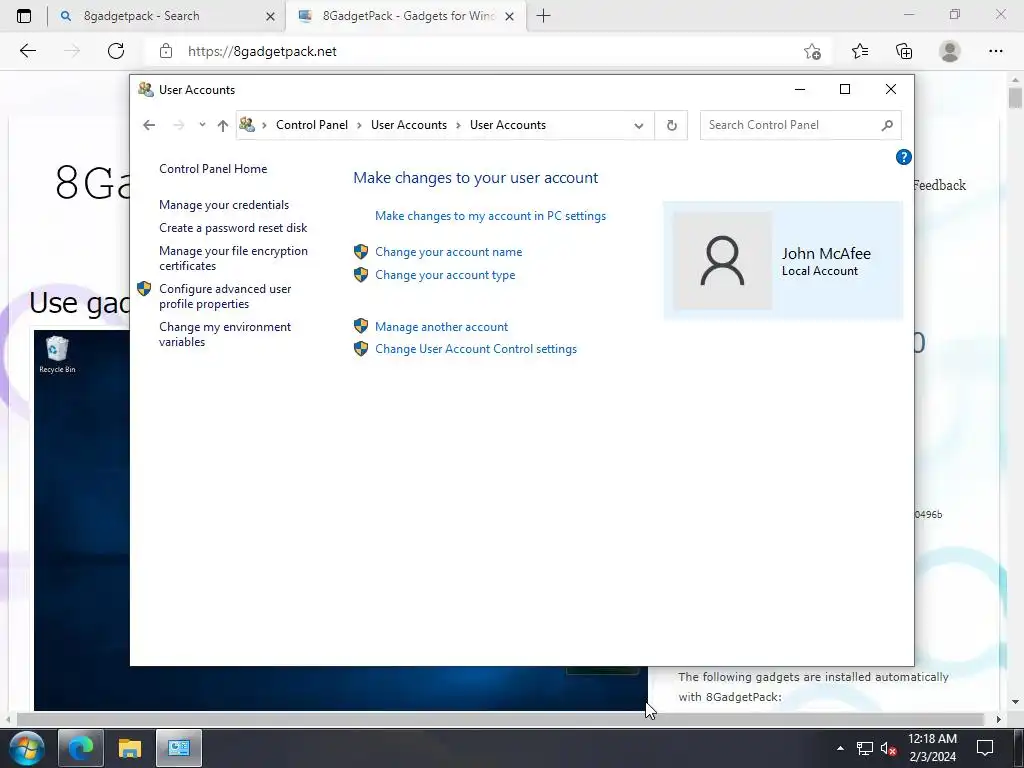Screen dimensions: 1024x768
Task: Click Control Panel taskbar button
Action: tap(178, 748)
